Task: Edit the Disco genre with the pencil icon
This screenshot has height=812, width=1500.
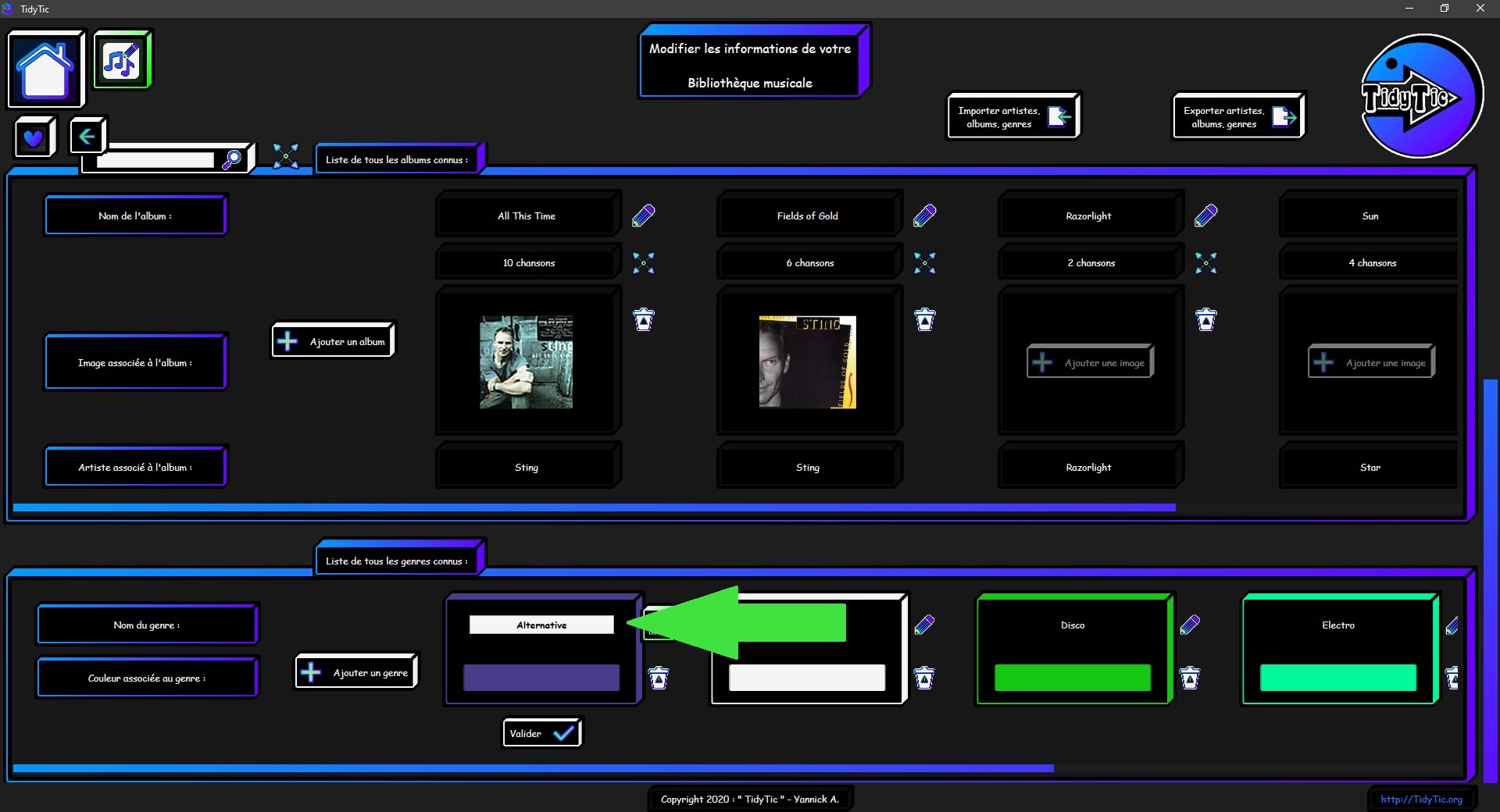Action: point(1189,625)
